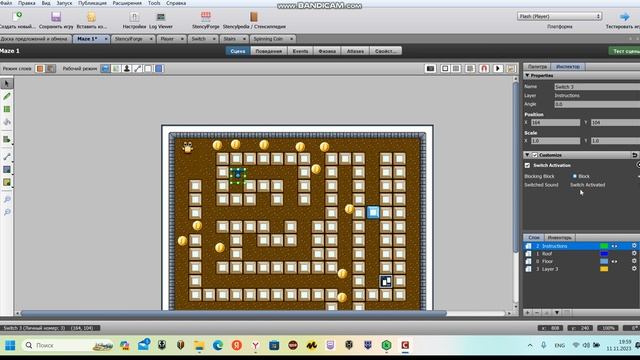
Task: Open the Flash (Player) platform dropdown
Action: pyautogui.click(x=559, y=16)
